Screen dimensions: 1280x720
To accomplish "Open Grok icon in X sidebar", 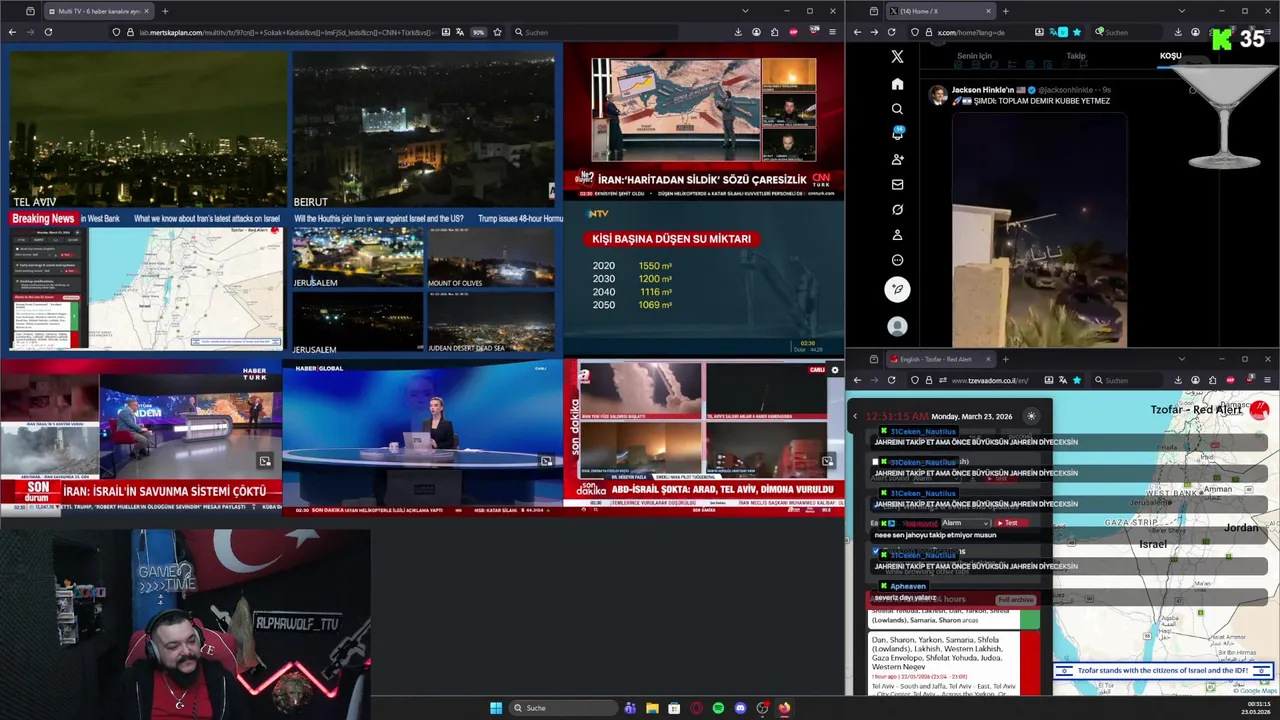I will [x=897, y=209].
